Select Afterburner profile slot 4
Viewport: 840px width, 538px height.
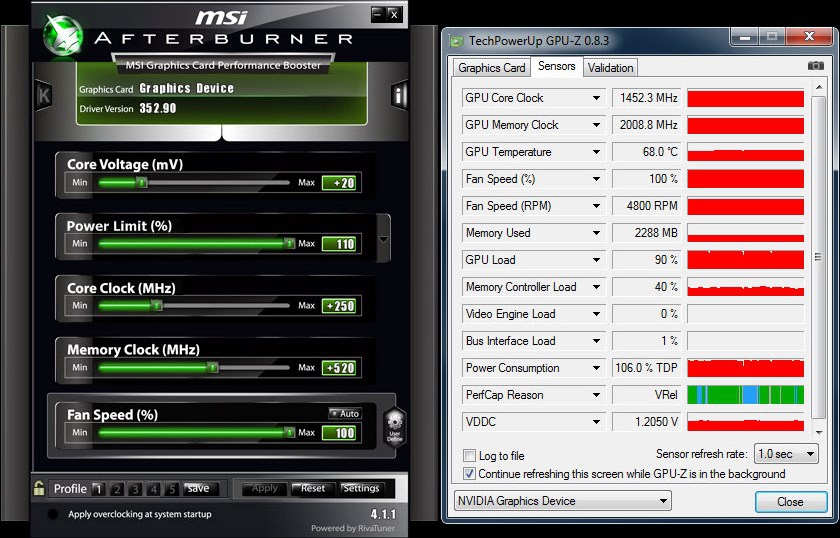[153, 489]
